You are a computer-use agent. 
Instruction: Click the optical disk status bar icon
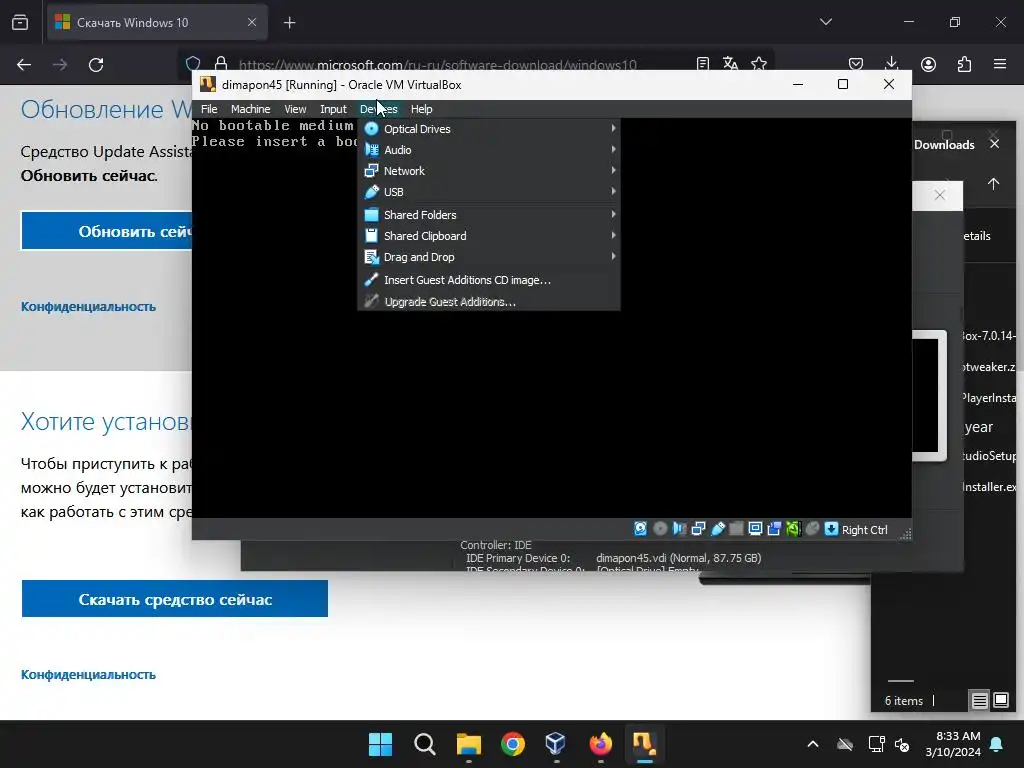(660, 529)
